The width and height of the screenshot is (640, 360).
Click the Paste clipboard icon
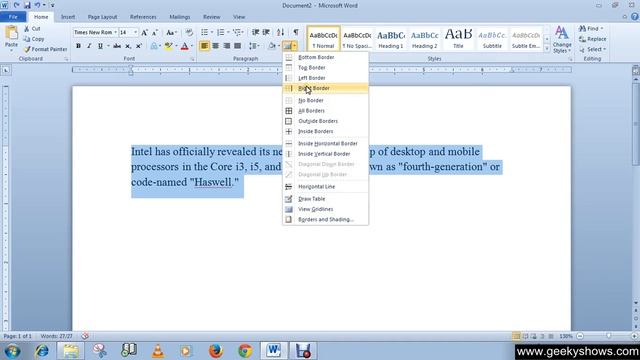point(11,33)
